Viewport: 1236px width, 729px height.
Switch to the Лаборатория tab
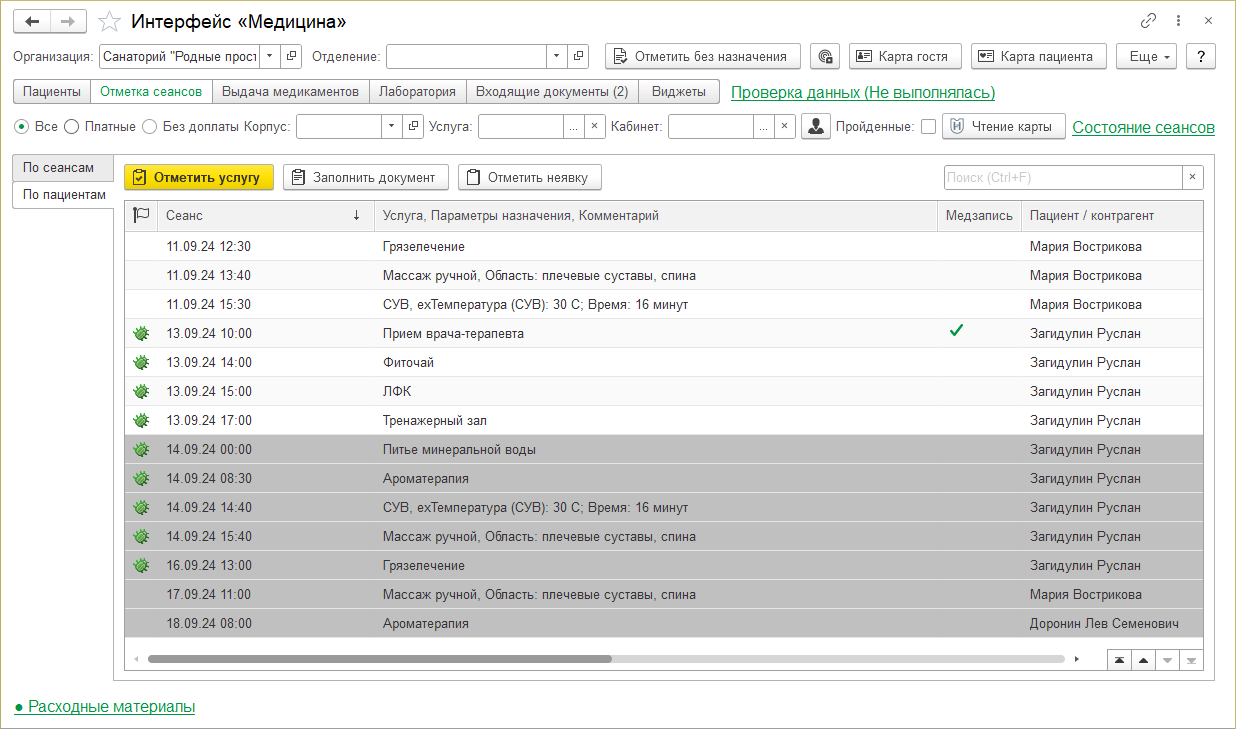417,92
